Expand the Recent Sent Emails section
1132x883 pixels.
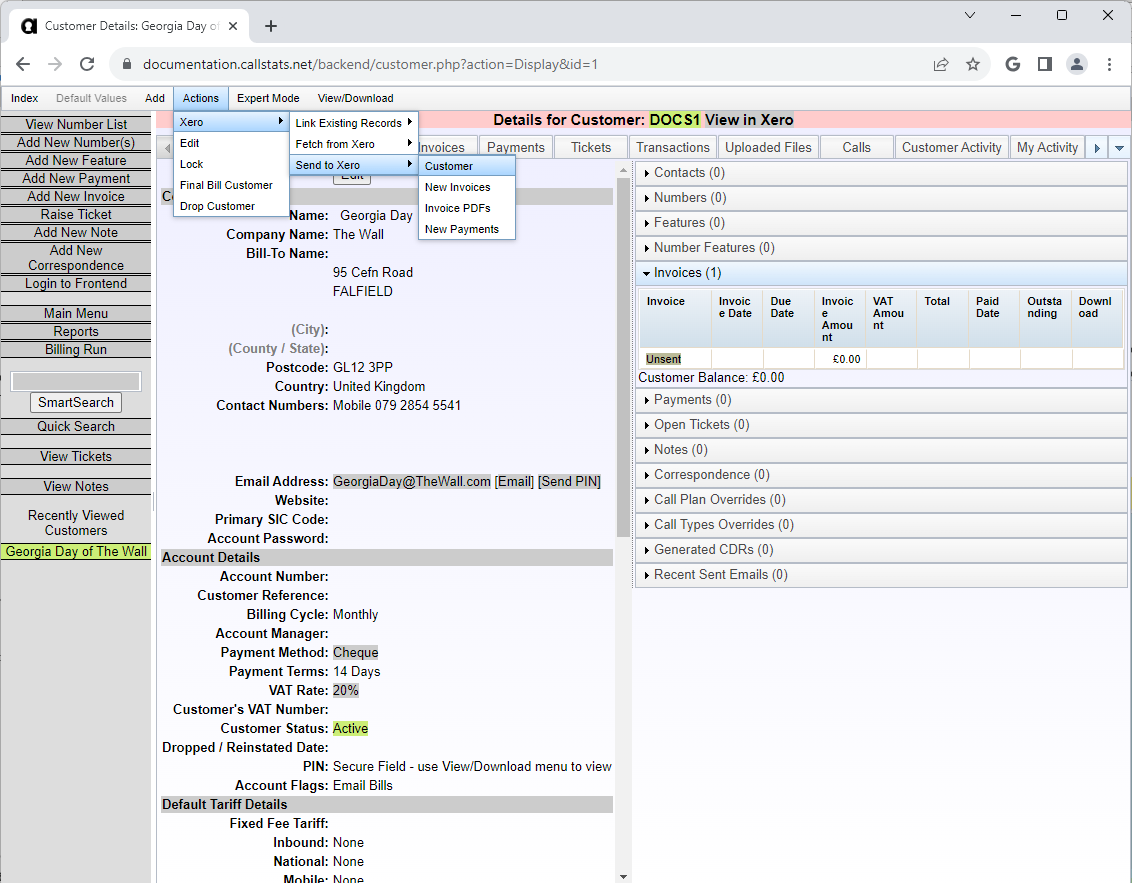pyautogui.click(x=720, y=575)
